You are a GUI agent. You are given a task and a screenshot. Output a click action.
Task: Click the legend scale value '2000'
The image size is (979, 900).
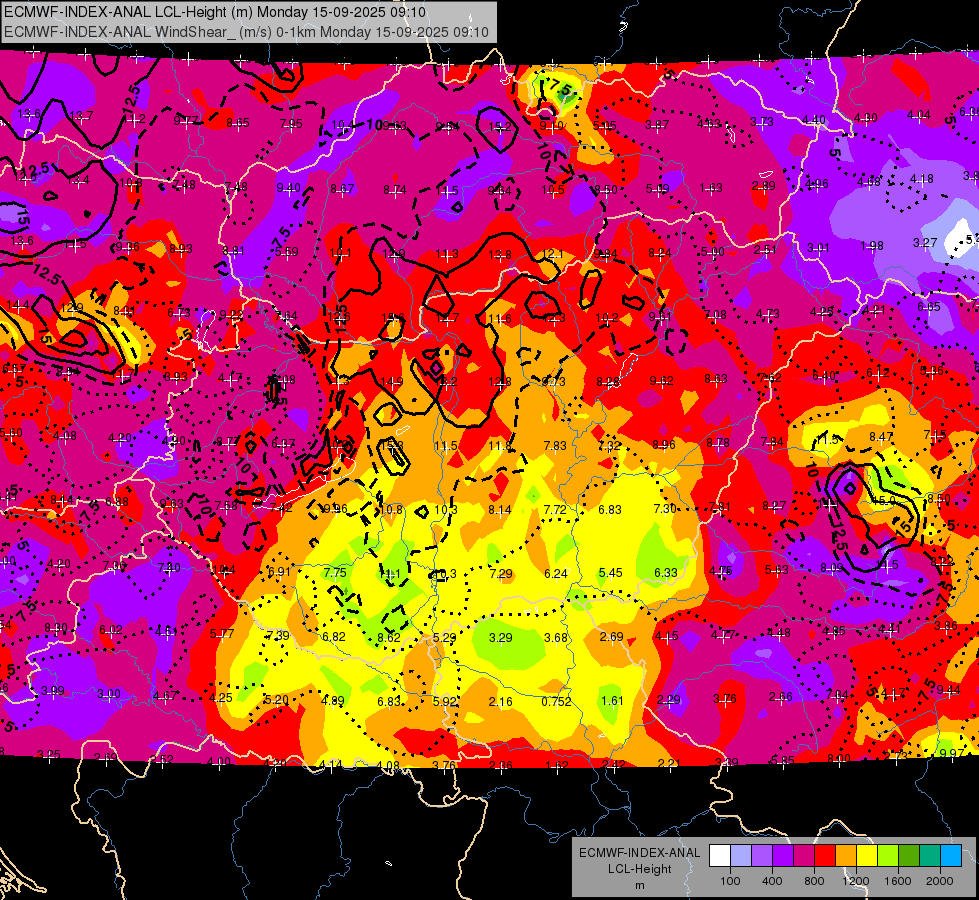(x=940, y=881)
